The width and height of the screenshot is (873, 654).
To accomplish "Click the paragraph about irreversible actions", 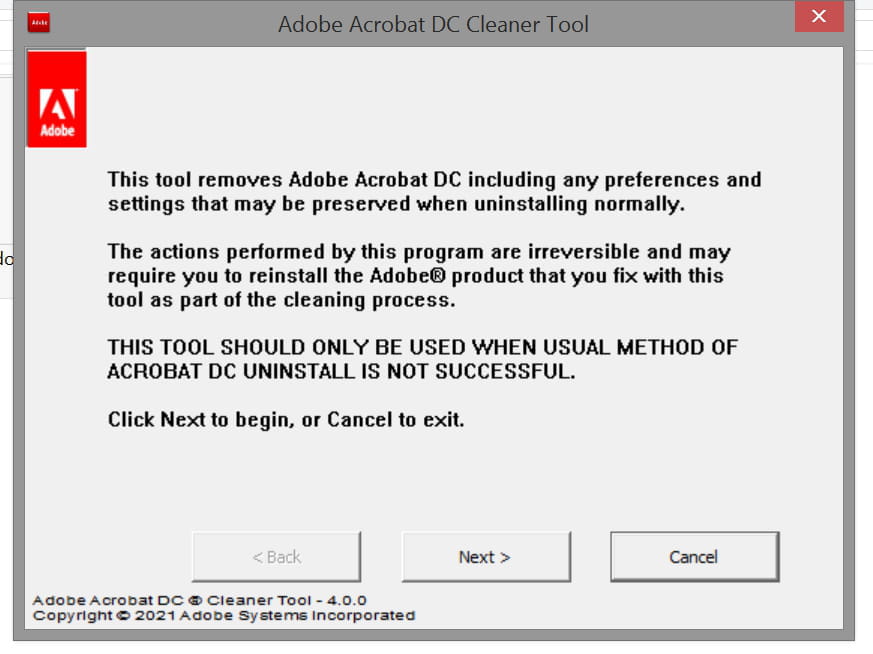I will pos(419,276).
